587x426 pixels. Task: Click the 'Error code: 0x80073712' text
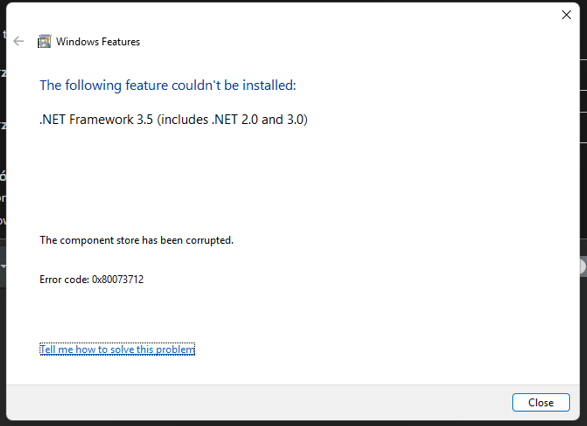pos(92,279)
